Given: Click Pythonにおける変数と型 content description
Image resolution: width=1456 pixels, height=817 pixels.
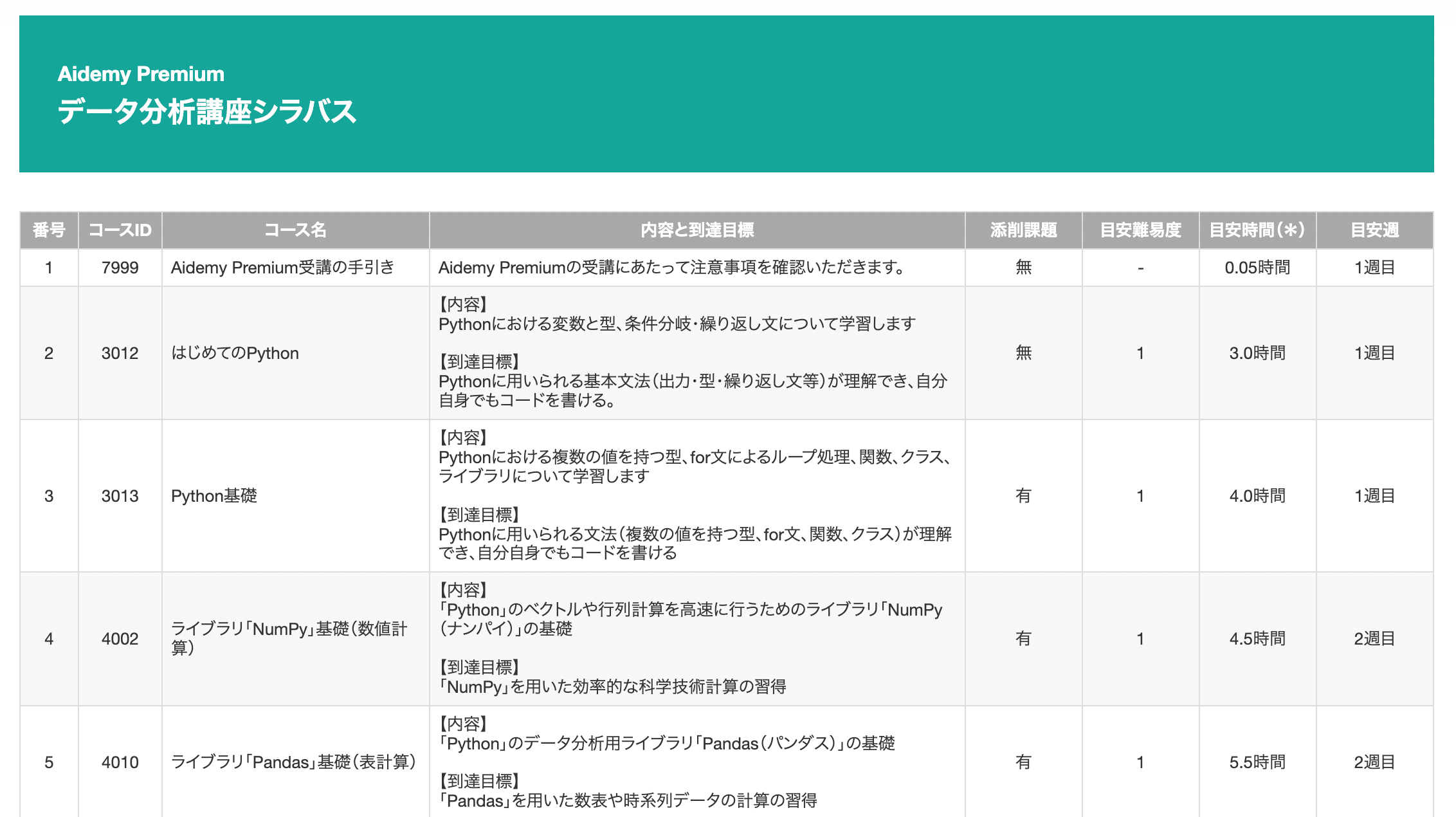Looking at the screenshot, I should click(677, 324).
